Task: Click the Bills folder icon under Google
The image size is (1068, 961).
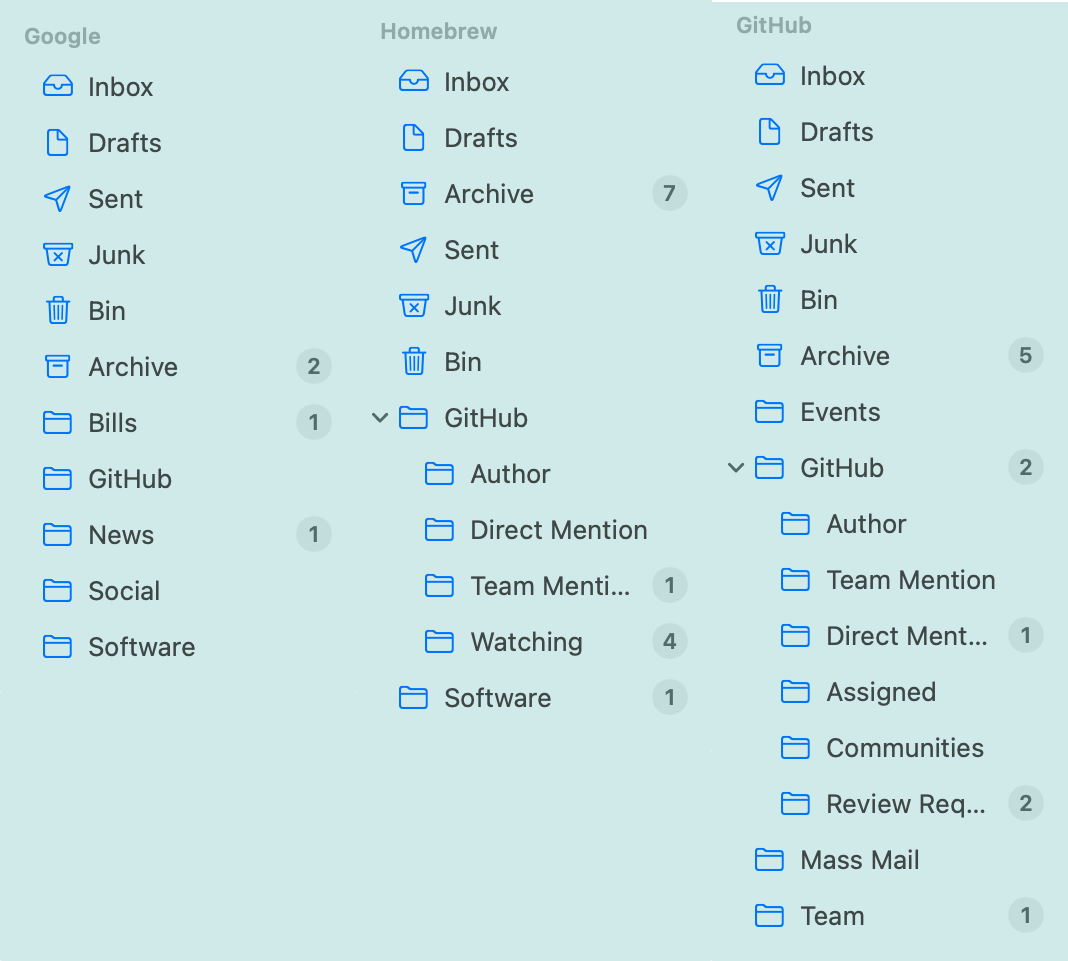Action: coord(57,422)
